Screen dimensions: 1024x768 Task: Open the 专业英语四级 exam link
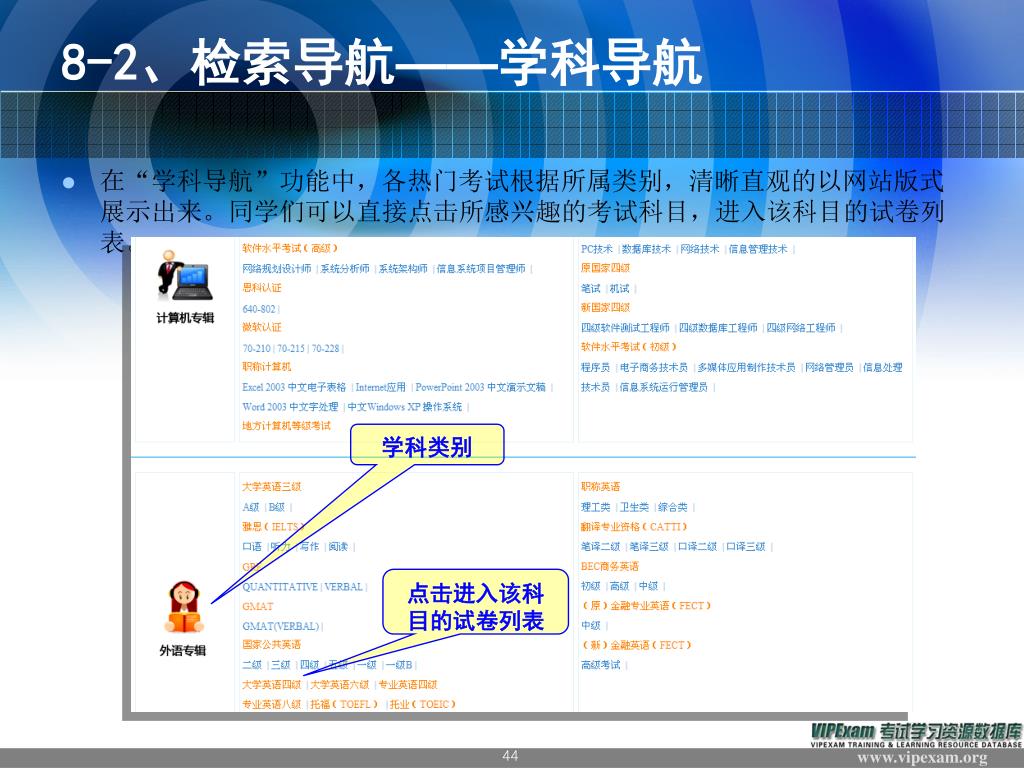408,684
